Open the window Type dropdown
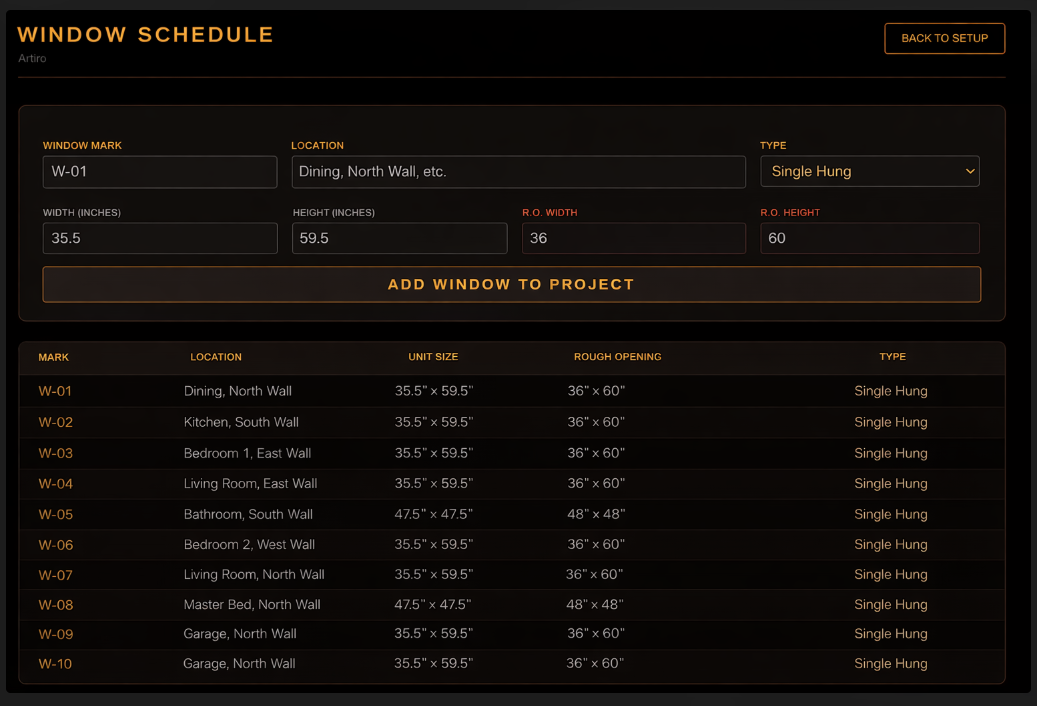Viewport: 1037px width, 706px height. pos(868,171)
